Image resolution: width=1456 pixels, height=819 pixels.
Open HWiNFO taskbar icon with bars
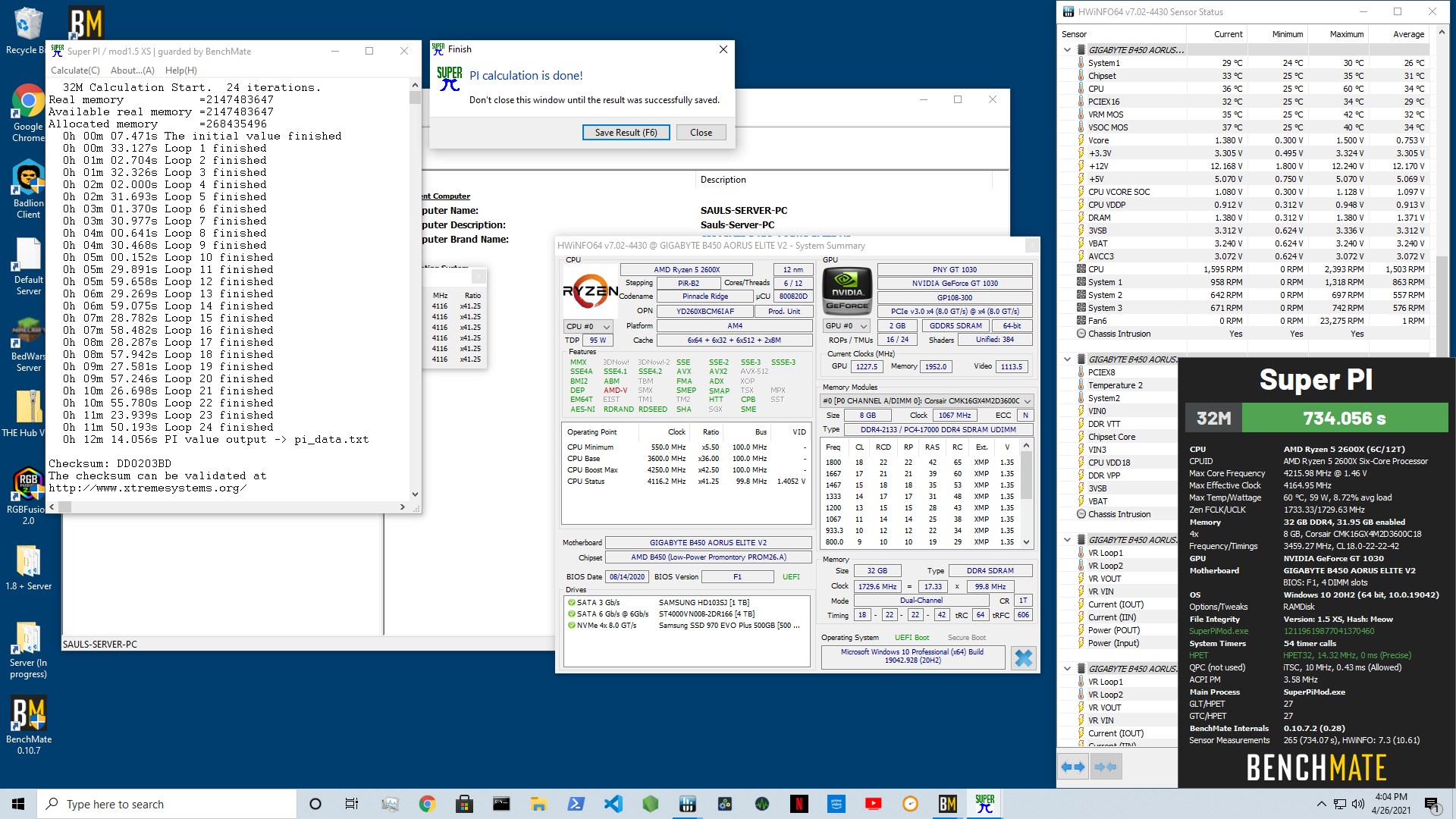687,804
